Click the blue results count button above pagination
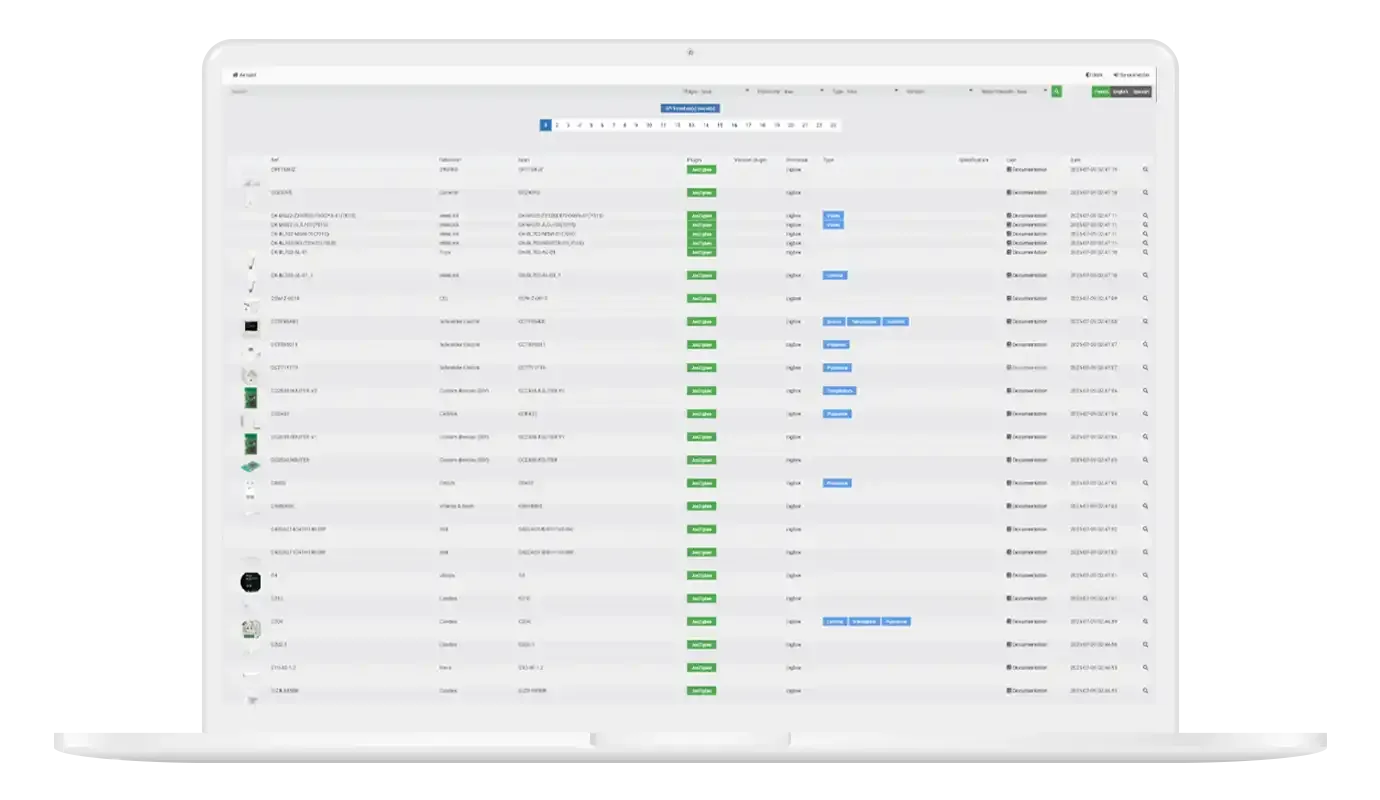1380x800 pixels. [x=690, y=108]
